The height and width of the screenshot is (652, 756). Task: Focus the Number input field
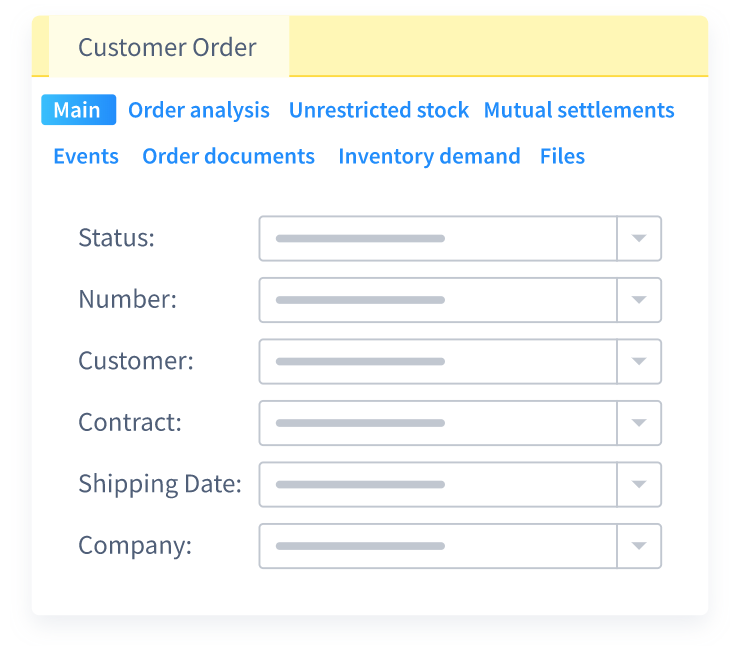[438, 300]
